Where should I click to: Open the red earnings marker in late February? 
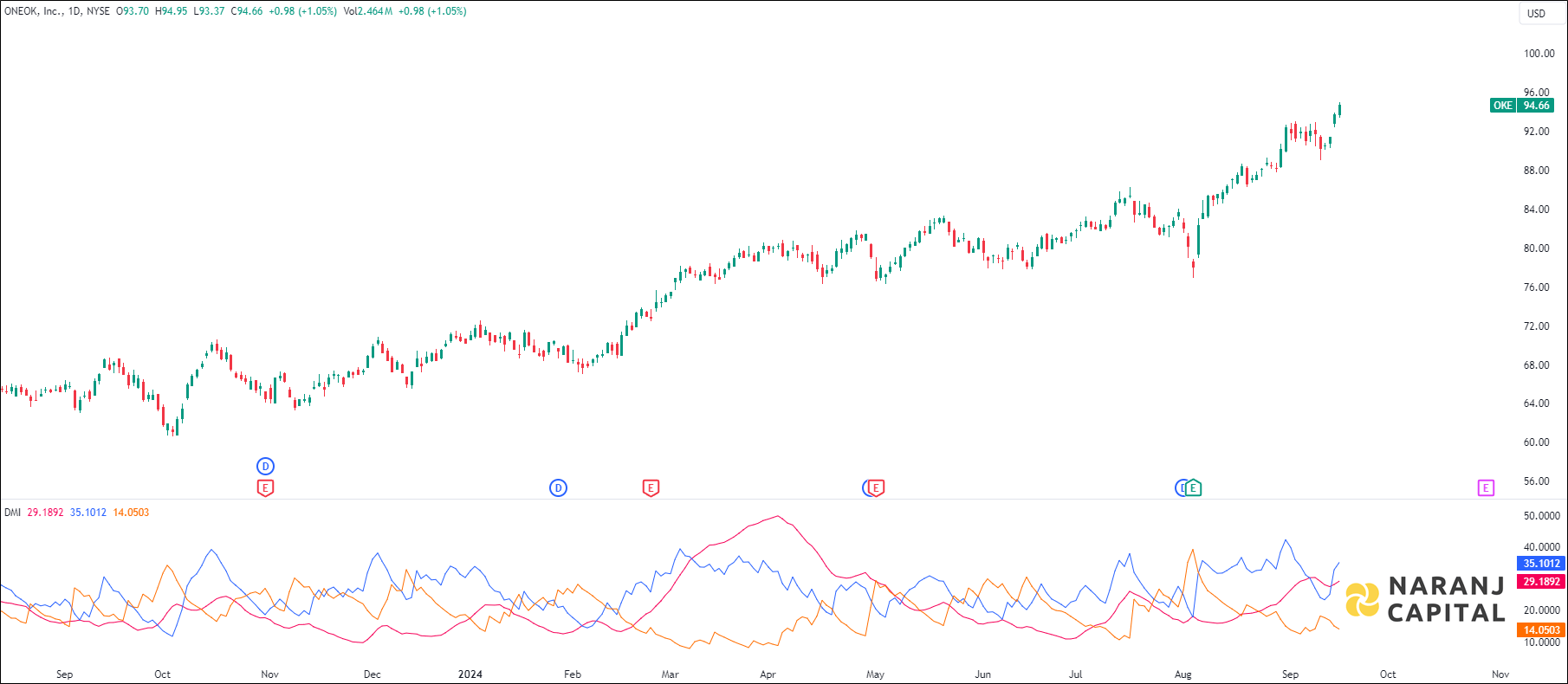[651, 488]
